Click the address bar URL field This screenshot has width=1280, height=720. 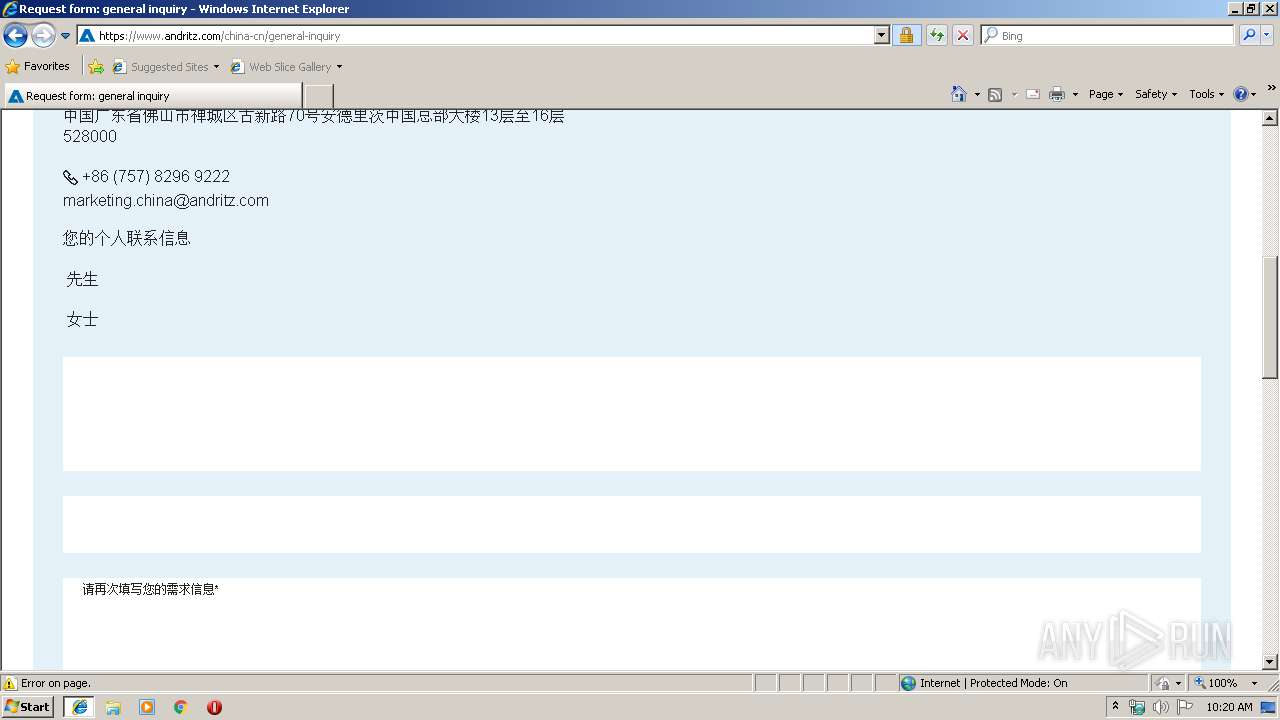pos(475,35)
